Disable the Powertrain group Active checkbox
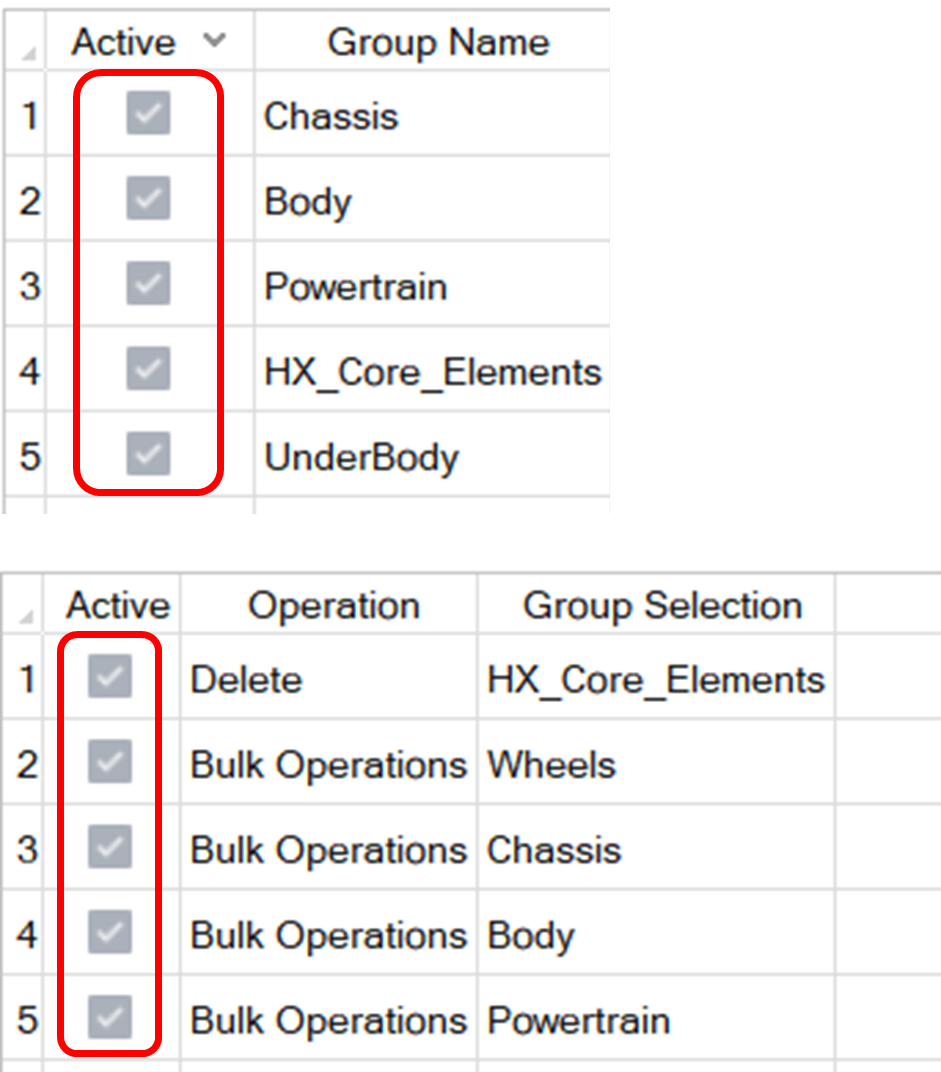 click(x=148, y=285)
